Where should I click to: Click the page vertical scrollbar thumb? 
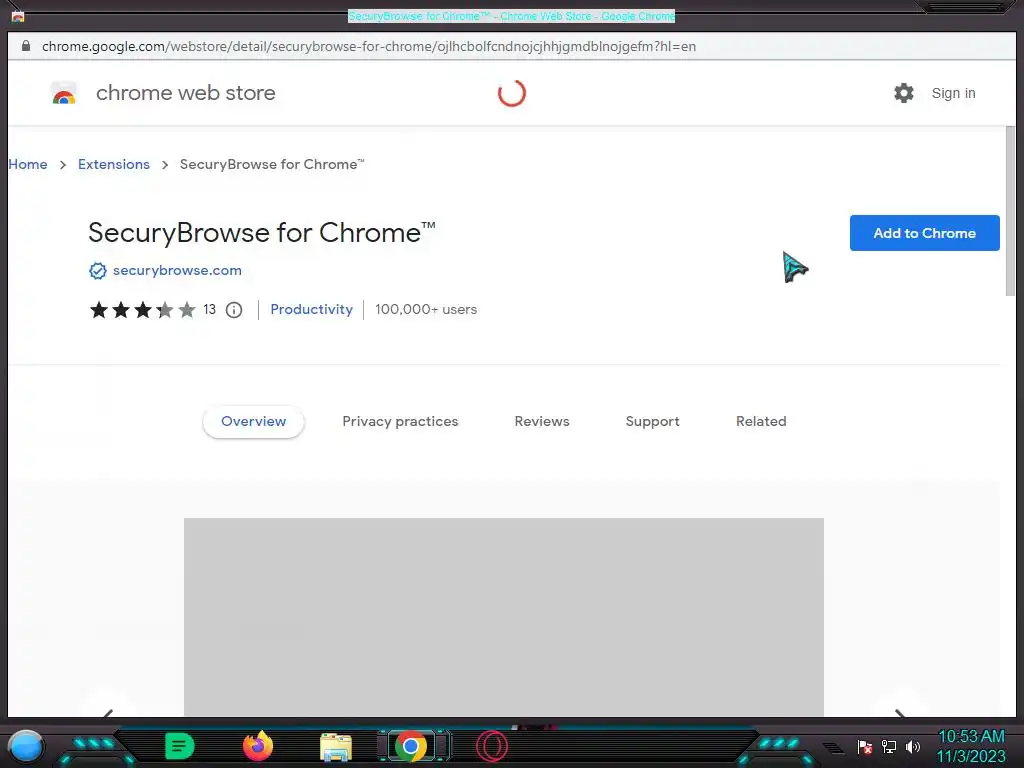point(1010,210)
